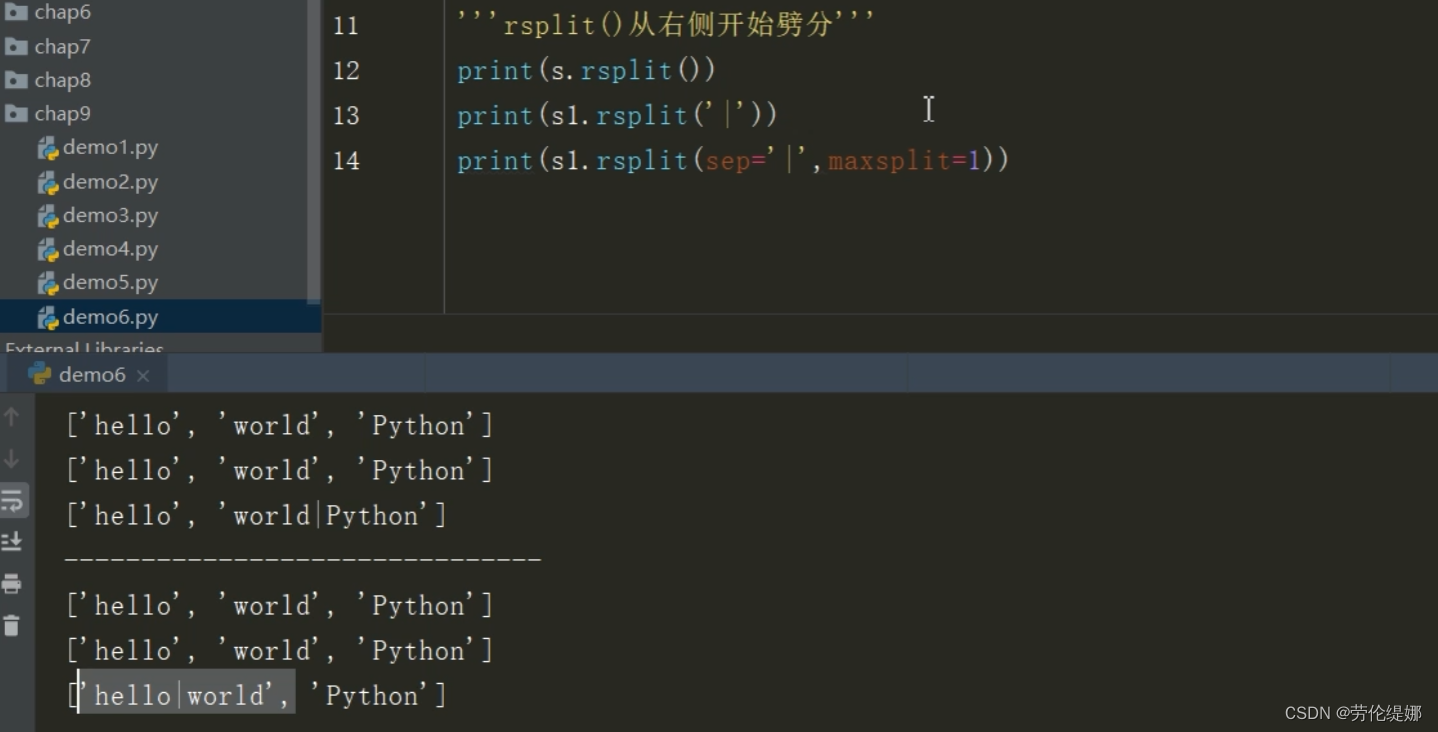
Task: Click the Python file icon of demo6.py
Action: coord(47,318)
